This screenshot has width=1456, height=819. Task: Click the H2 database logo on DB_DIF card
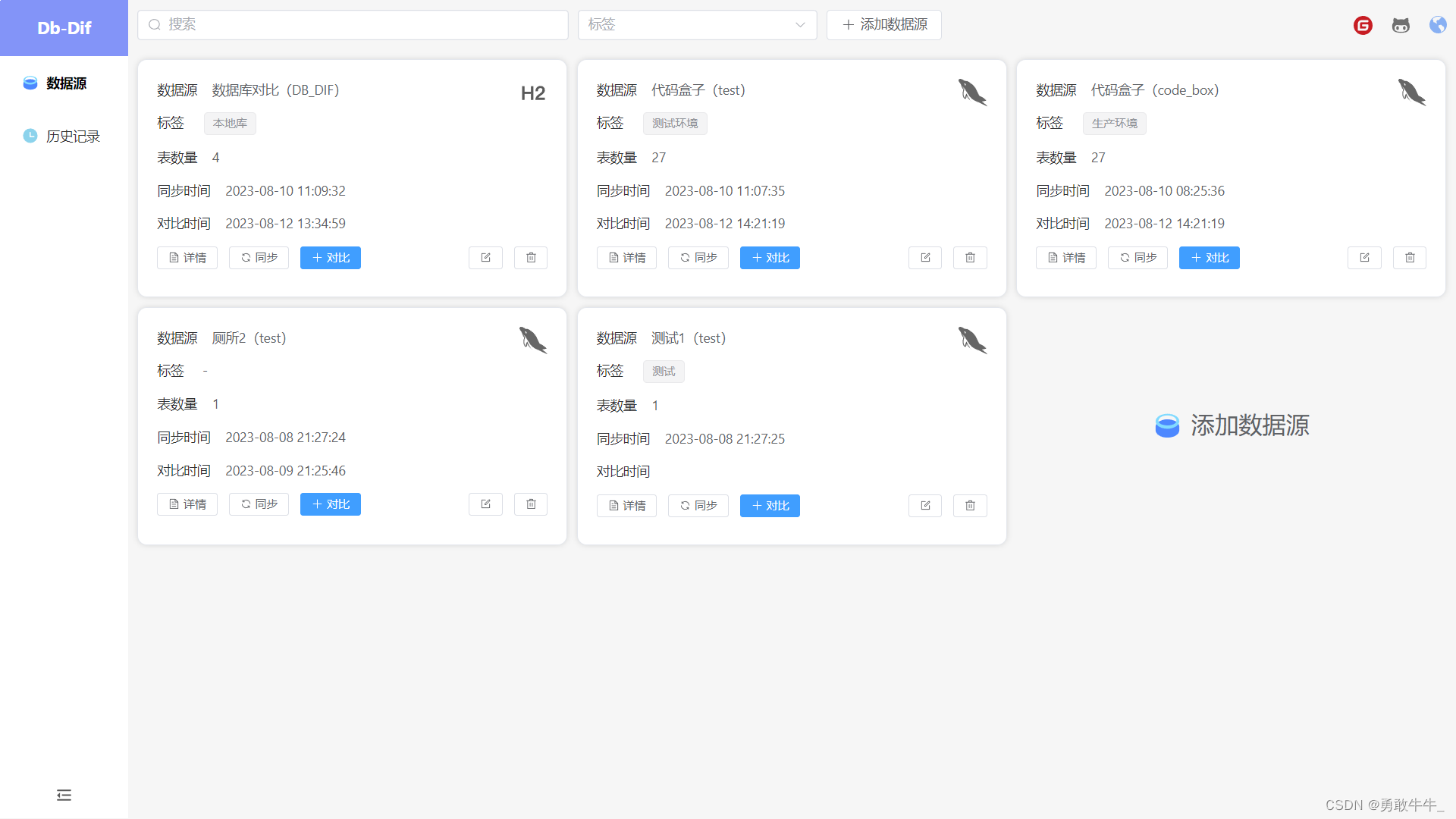[532, 93]
